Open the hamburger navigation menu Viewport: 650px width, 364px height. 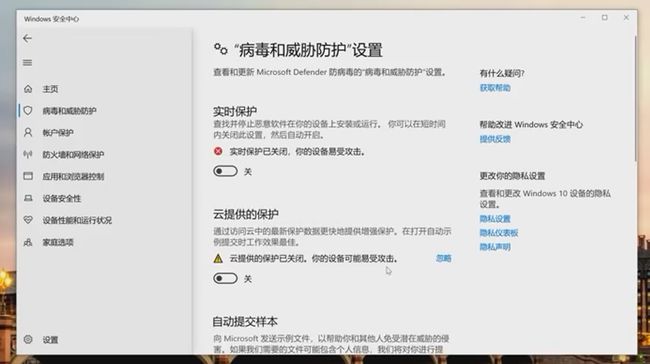[27, 63]
